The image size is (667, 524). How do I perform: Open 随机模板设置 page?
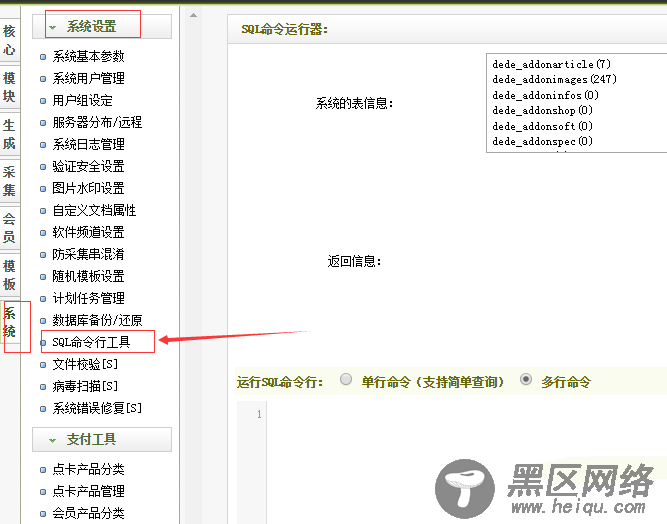tap(88, 276)
